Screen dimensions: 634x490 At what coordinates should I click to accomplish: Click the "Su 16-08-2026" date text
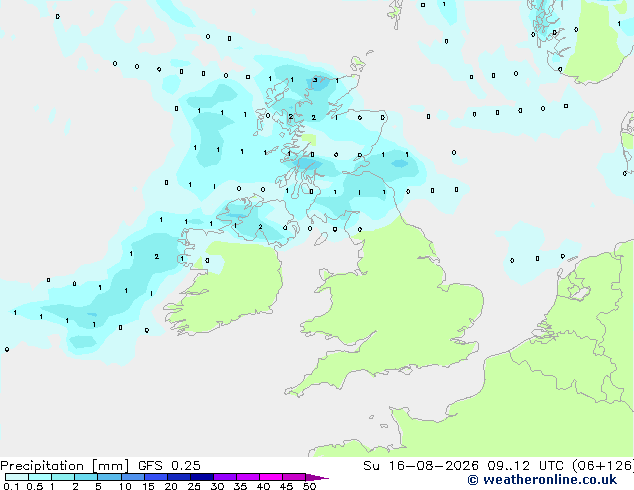(x=421, y=466)
